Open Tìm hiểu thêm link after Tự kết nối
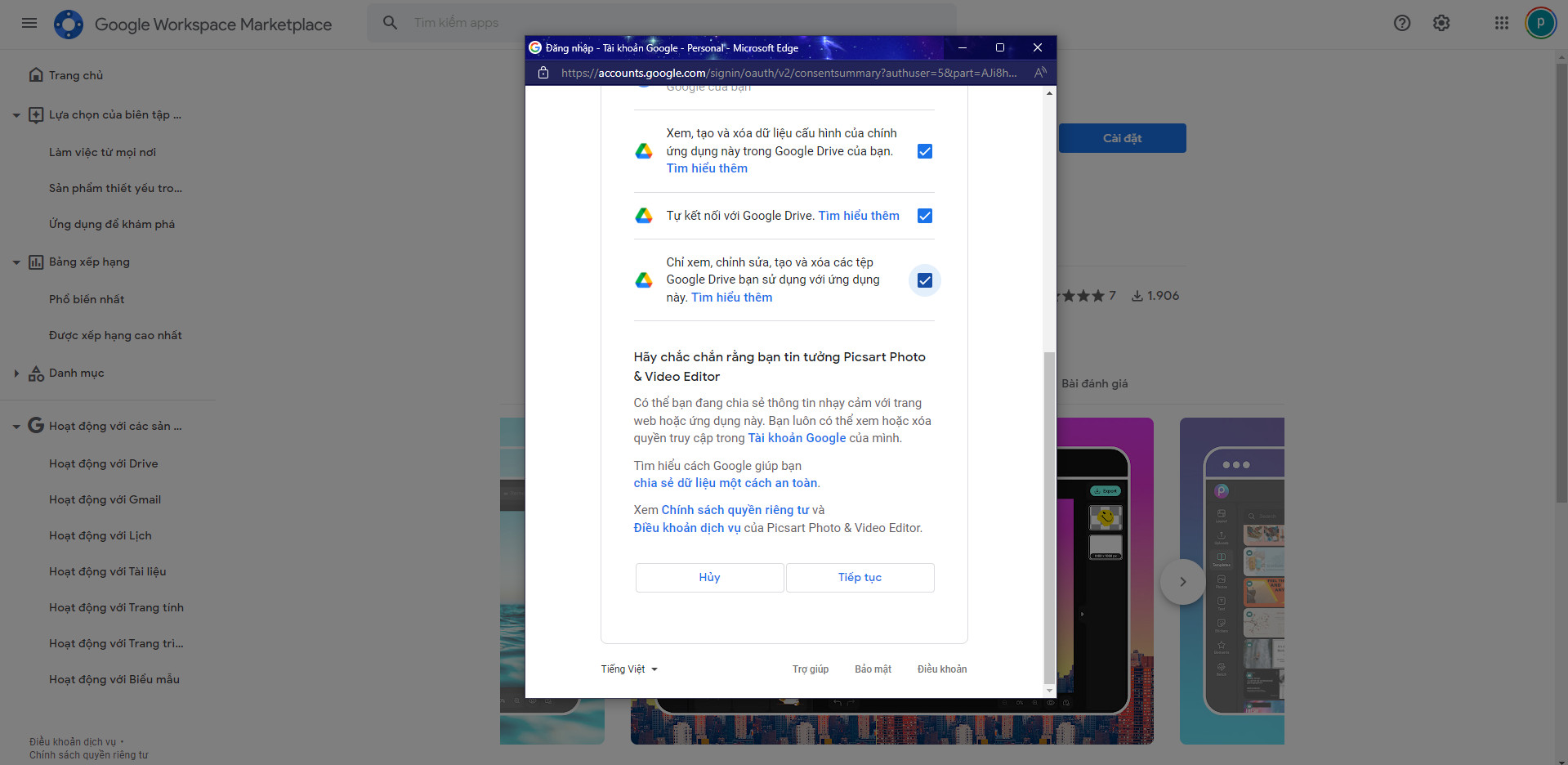 click(859, 216)
